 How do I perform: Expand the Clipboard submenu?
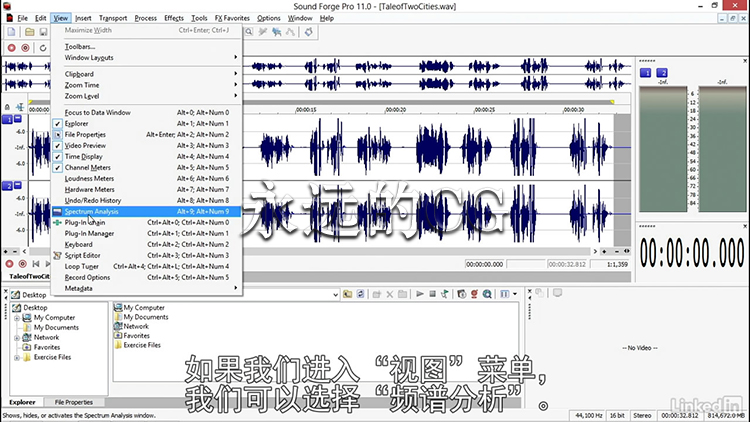tap(146, 74)
